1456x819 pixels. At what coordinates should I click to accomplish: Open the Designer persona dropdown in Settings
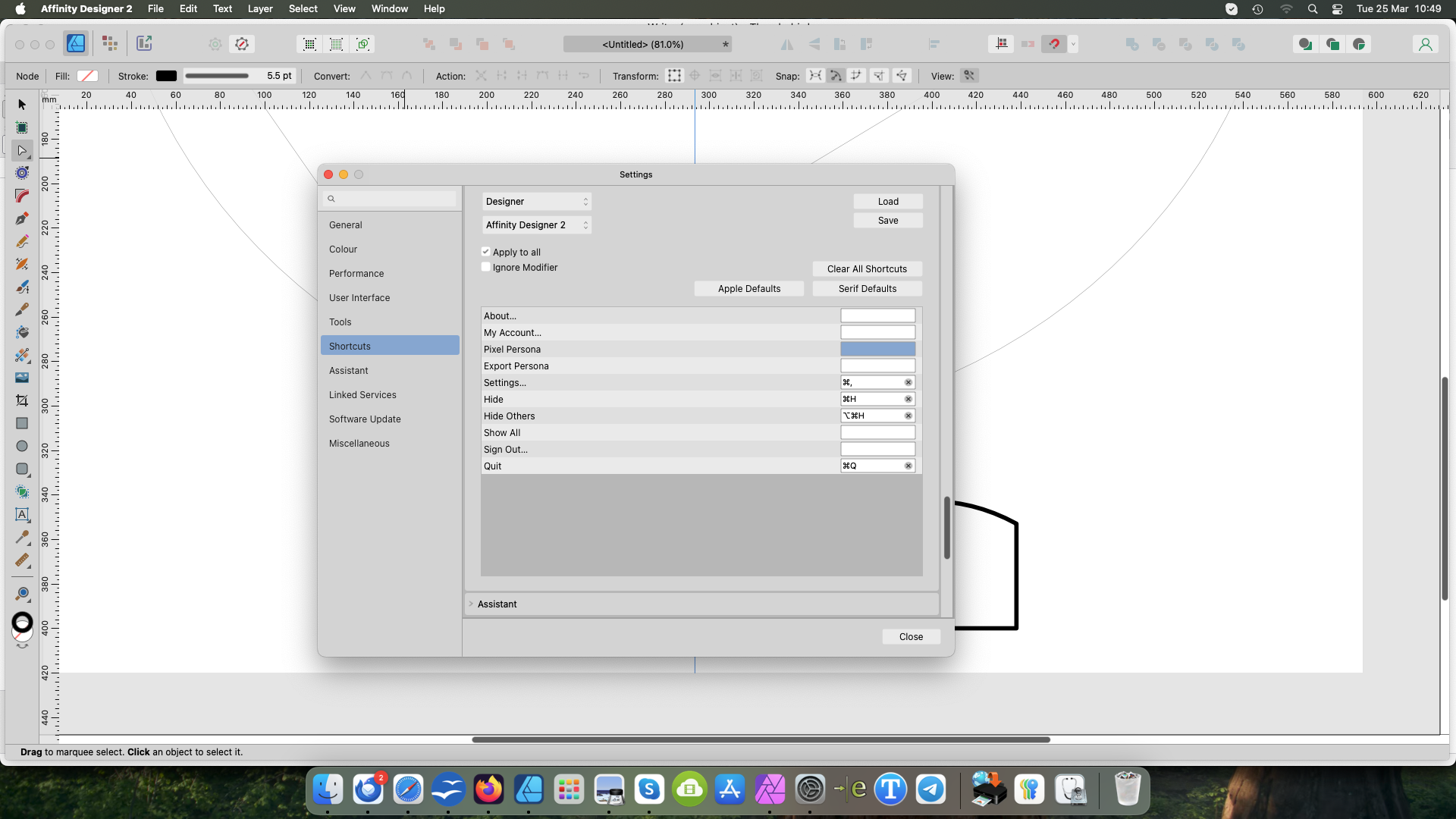(x=537, y=202)
